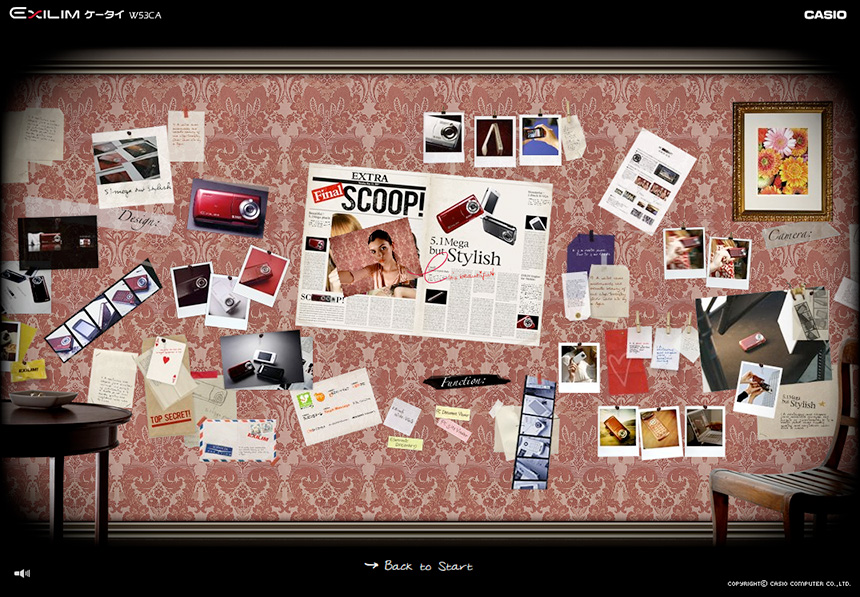Click the red camera phone photo under Design

228,207
